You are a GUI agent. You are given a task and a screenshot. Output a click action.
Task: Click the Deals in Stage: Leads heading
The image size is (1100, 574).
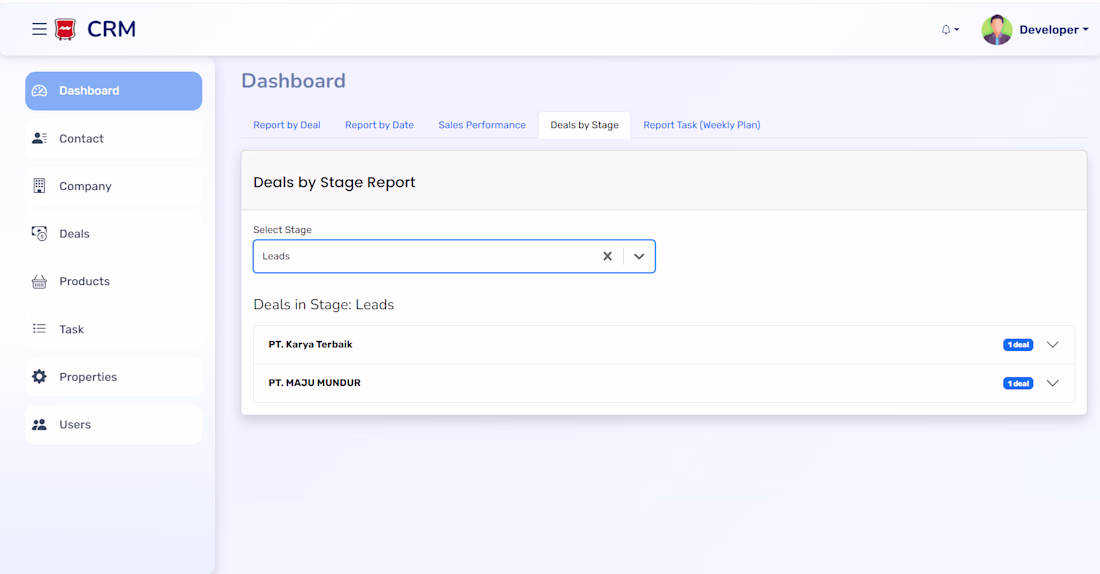point(323,305)
